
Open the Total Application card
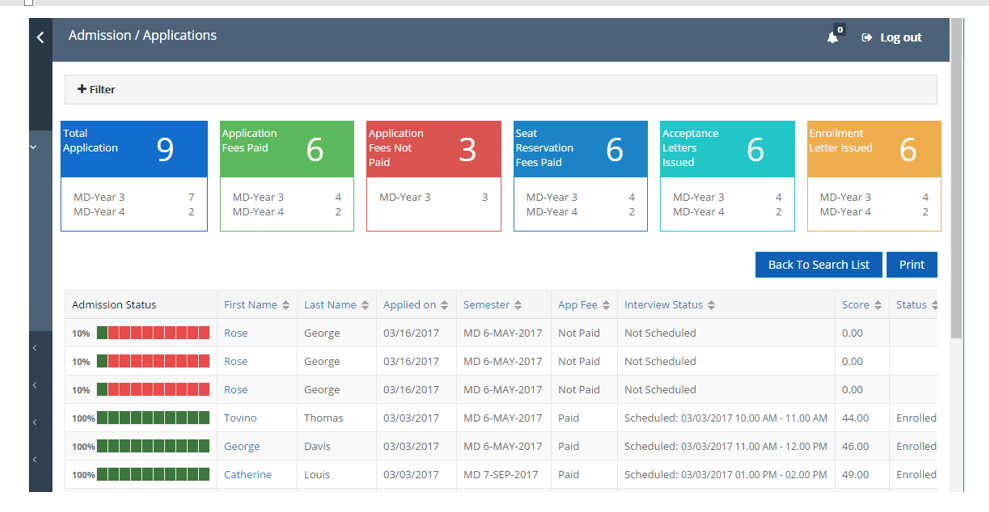134,177
